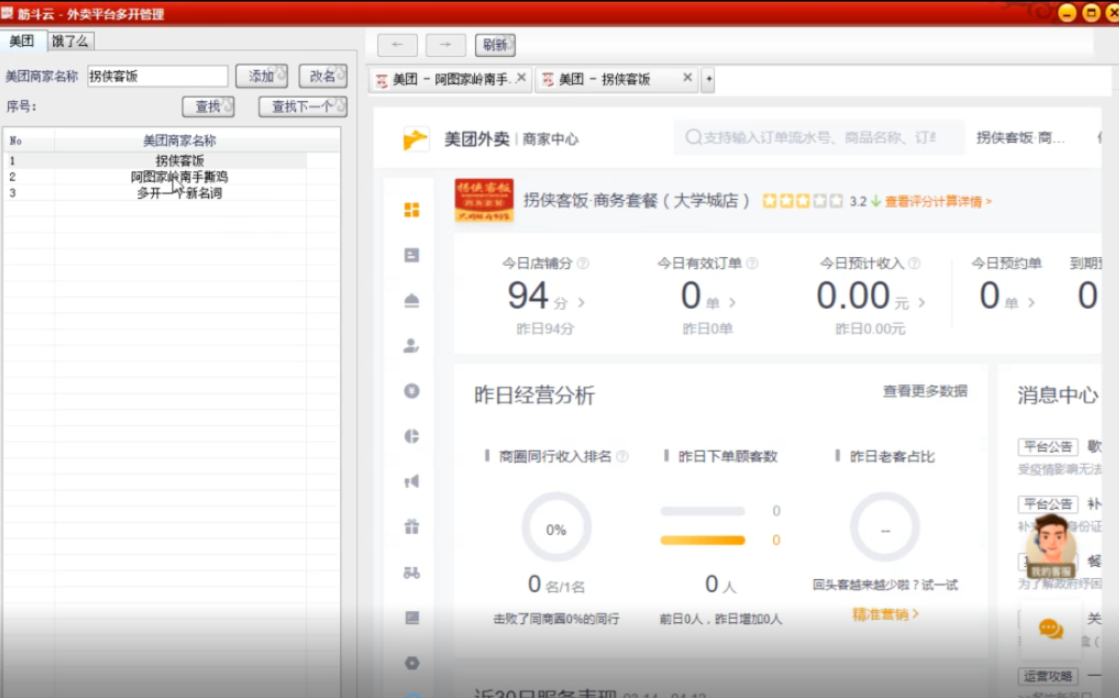
Task: Click the 运营攻略 tag
Action: pos(1048,676)
